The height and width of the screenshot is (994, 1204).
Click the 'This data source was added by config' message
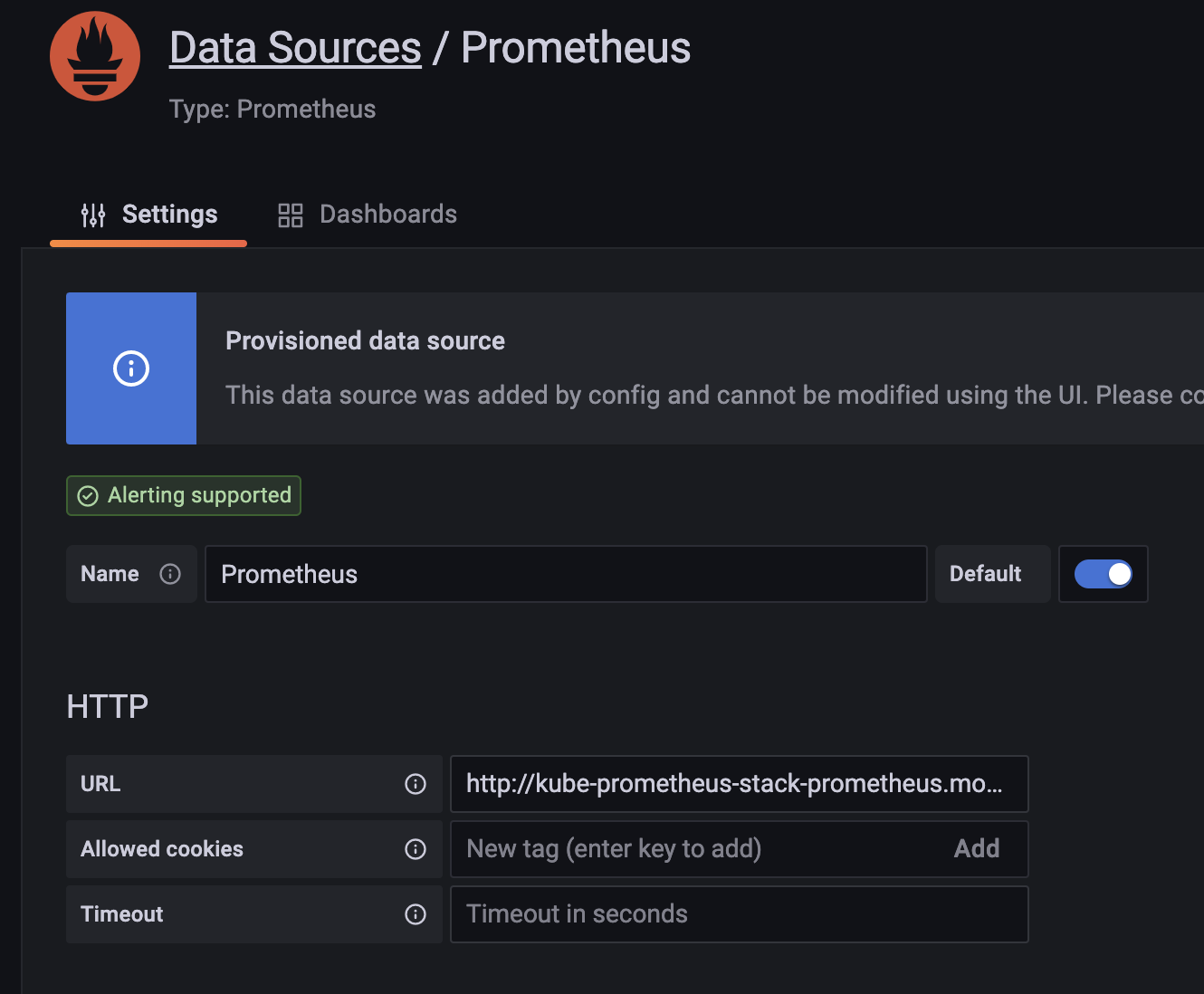[714, 396]
